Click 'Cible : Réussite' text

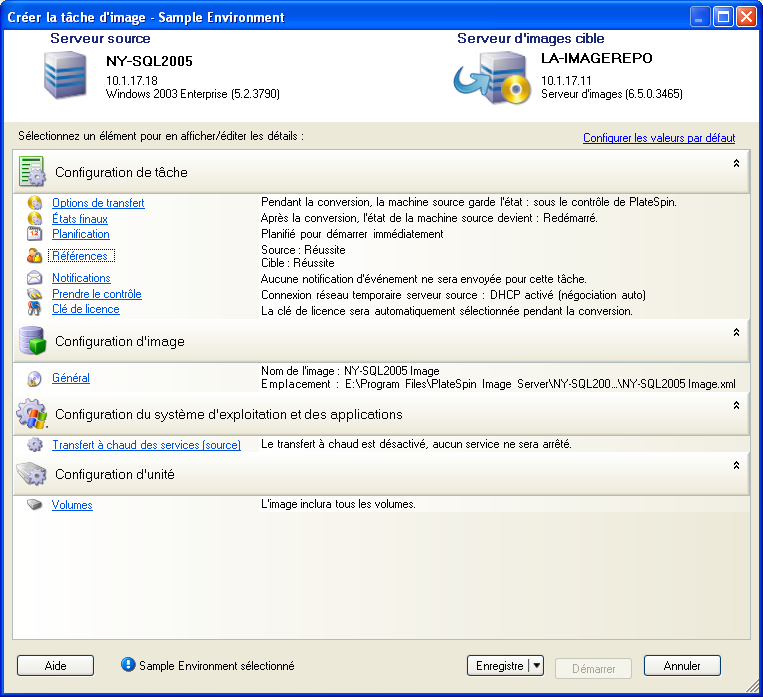coord(298,263)
